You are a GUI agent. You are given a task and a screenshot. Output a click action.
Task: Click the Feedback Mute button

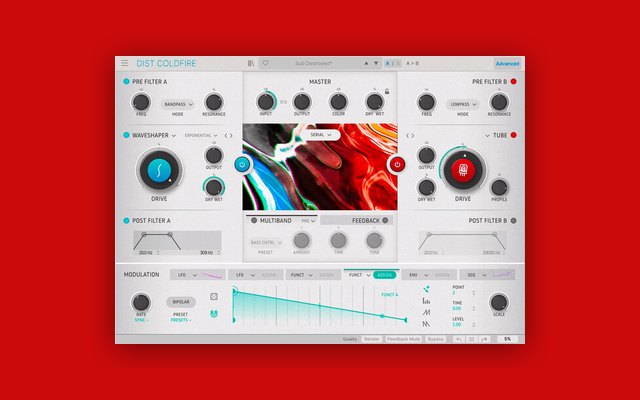pyautogui.click(x=403, y=339)
